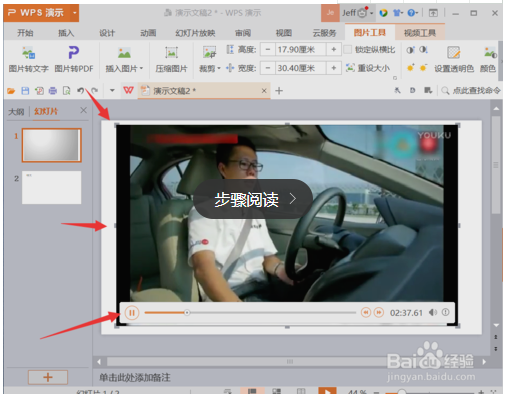Open the 开始 ribbon tab

[25, 33]
